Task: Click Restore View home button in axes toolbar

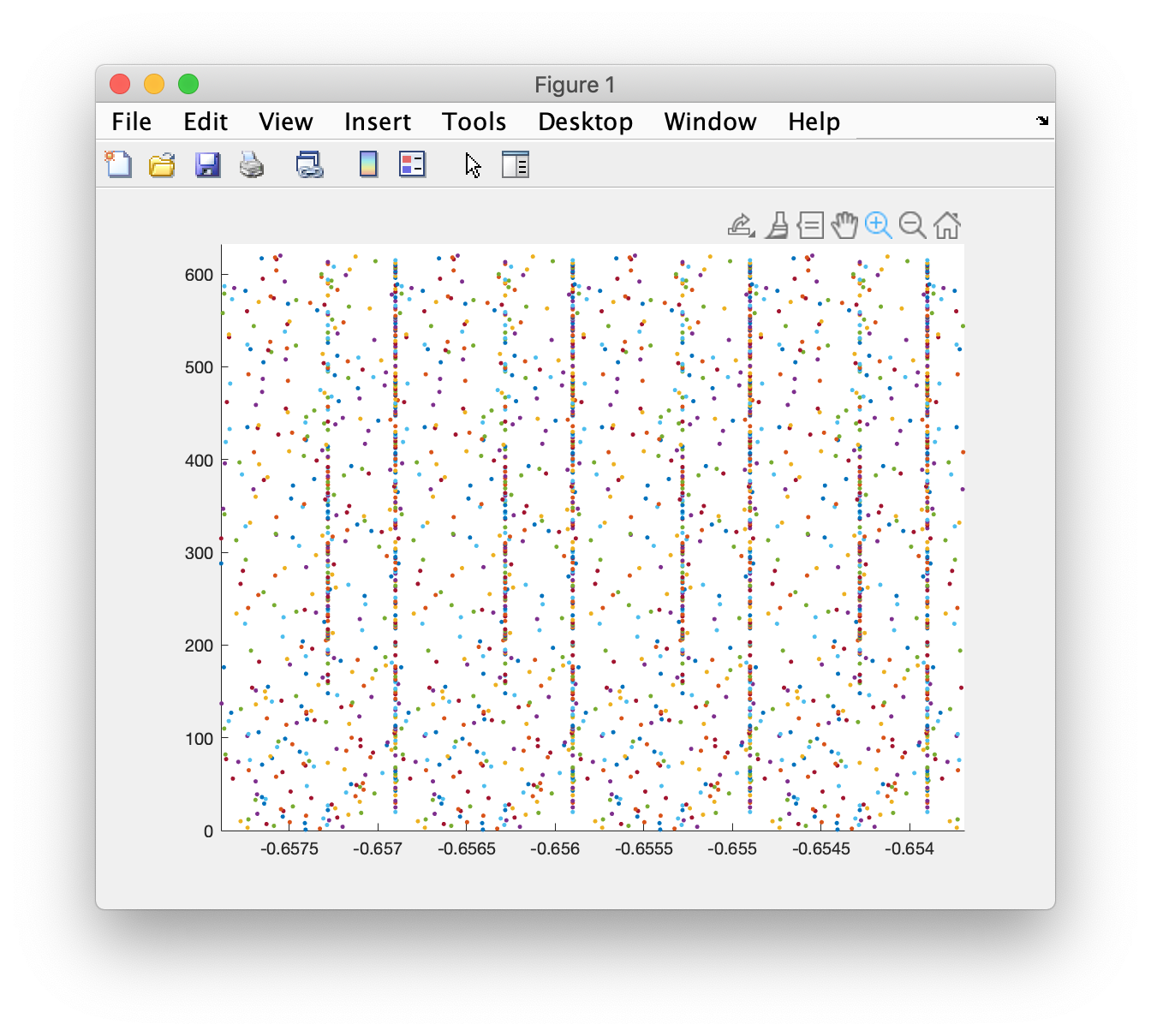Action: 946,226
